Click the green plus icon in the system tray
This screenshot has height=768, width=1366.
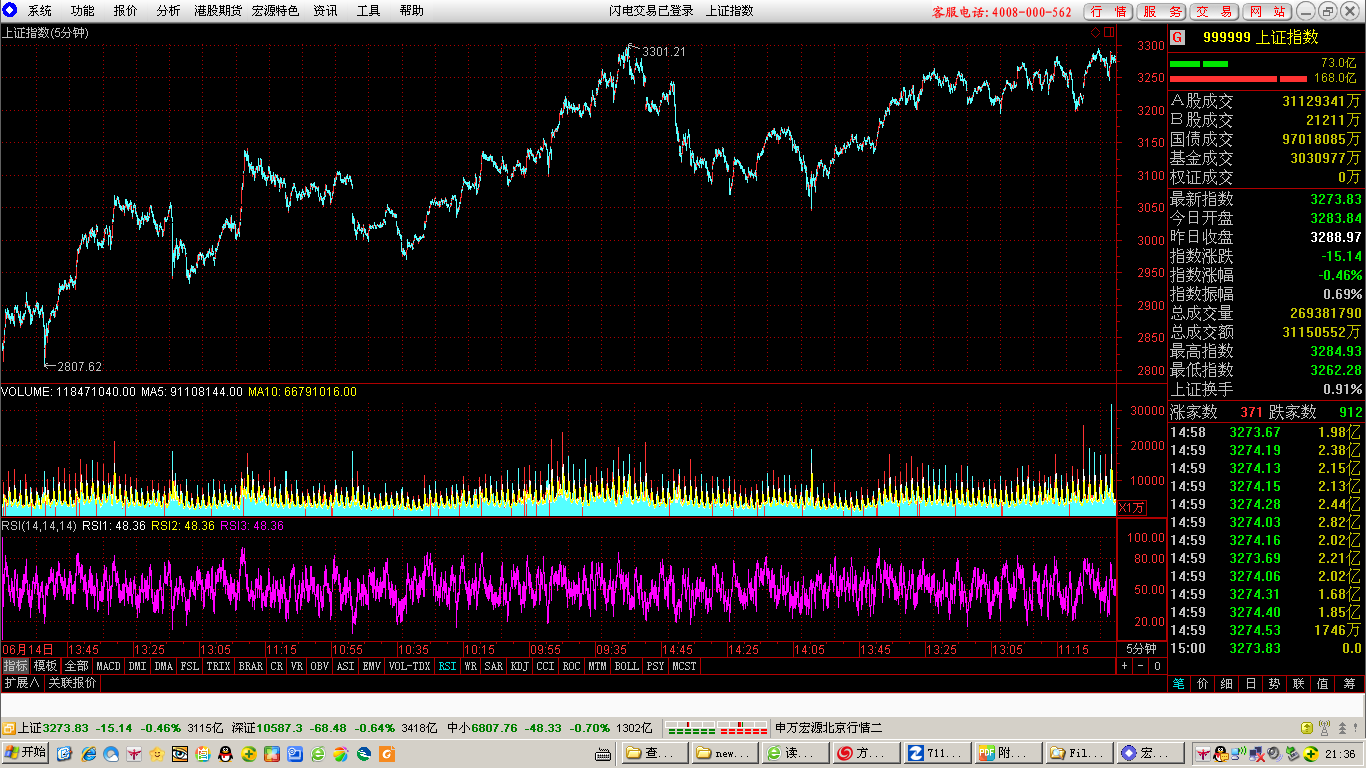click(1311, 753)
